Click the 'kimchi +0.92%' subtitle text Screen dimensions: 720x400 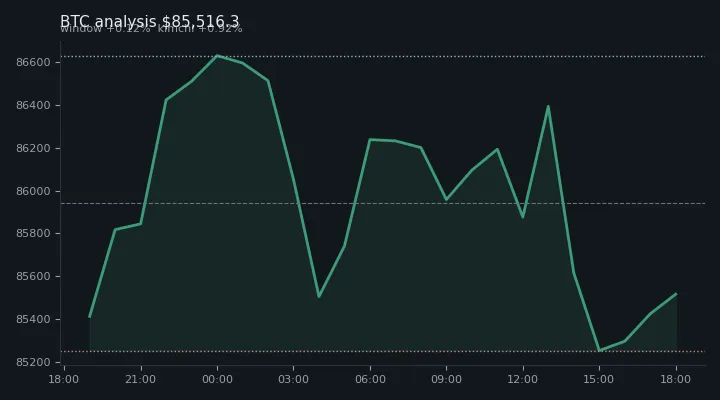click(x=200, y=29)
